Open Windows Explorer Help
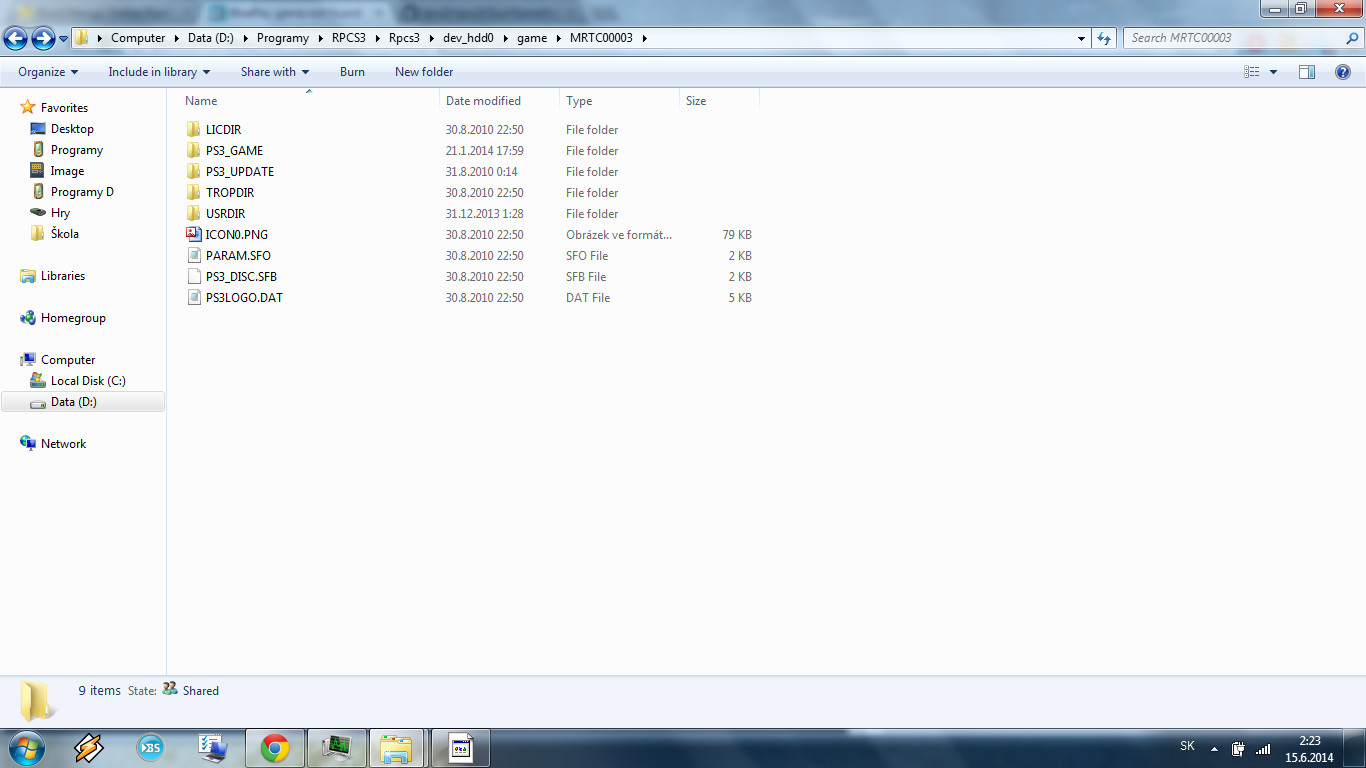1366x768 pixels. tap(1343, 72)
